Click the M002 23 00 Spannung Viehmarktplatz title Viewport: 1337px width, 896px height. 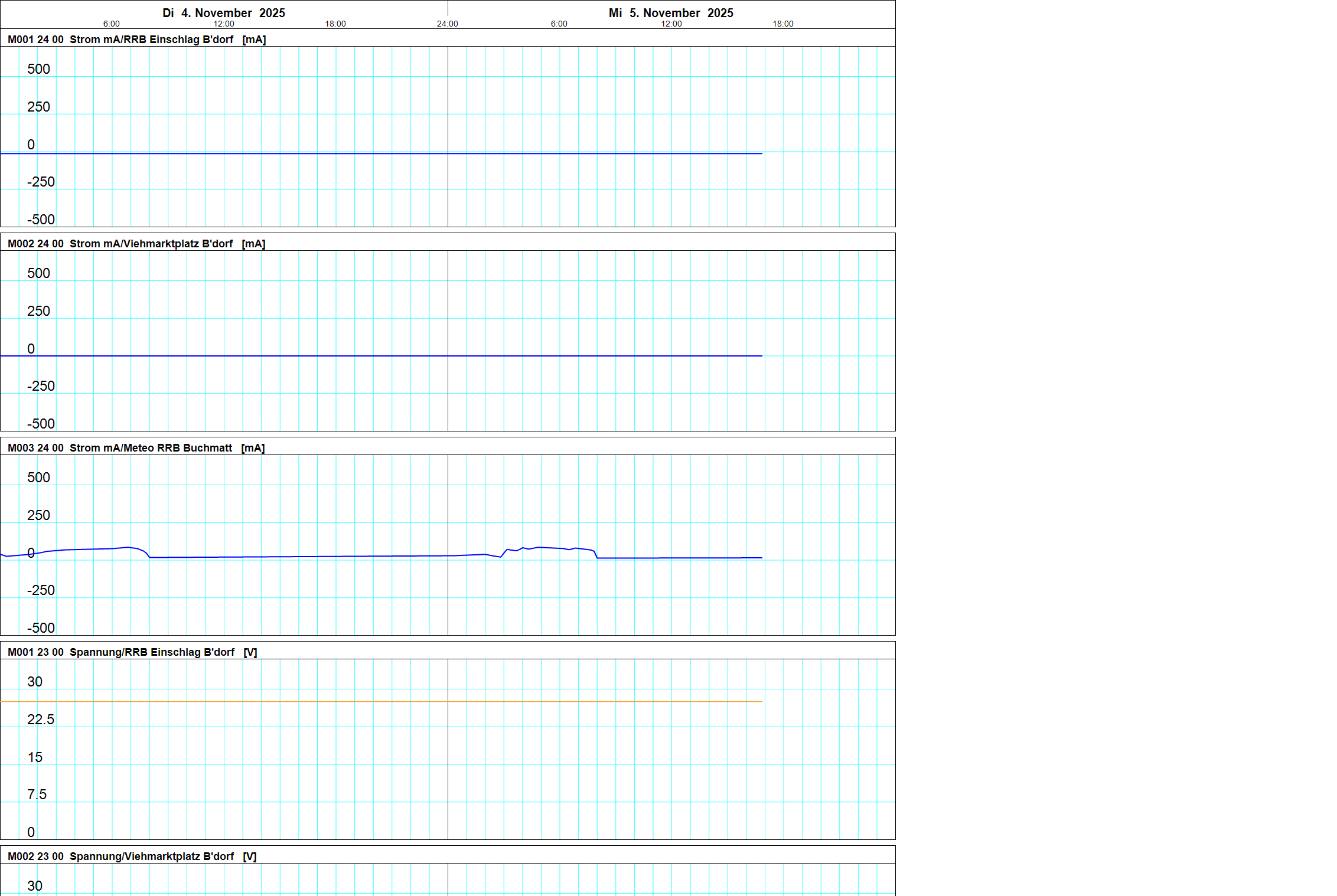click(x=132, y=856)
